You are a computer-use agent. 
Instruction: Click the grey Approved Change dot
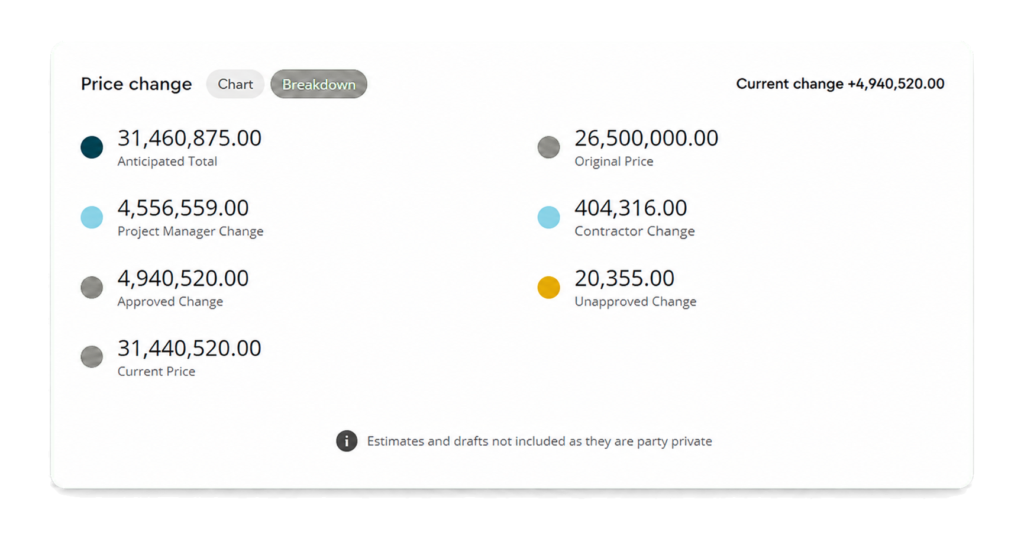click(92, 287)
